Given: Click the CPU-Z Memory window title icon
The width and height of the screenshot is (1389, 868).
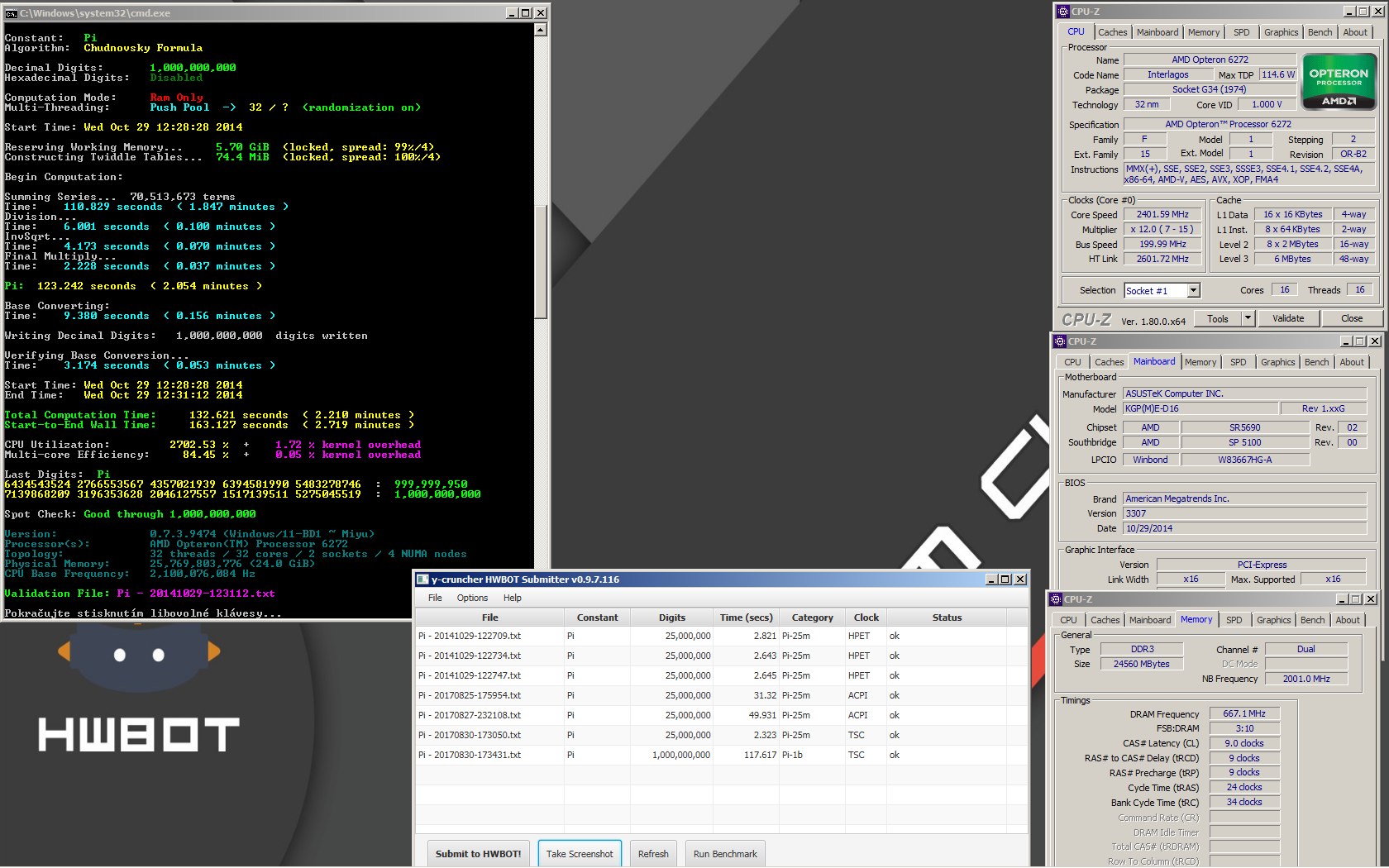Looking at the screenshot, I should coord(1055,599).
